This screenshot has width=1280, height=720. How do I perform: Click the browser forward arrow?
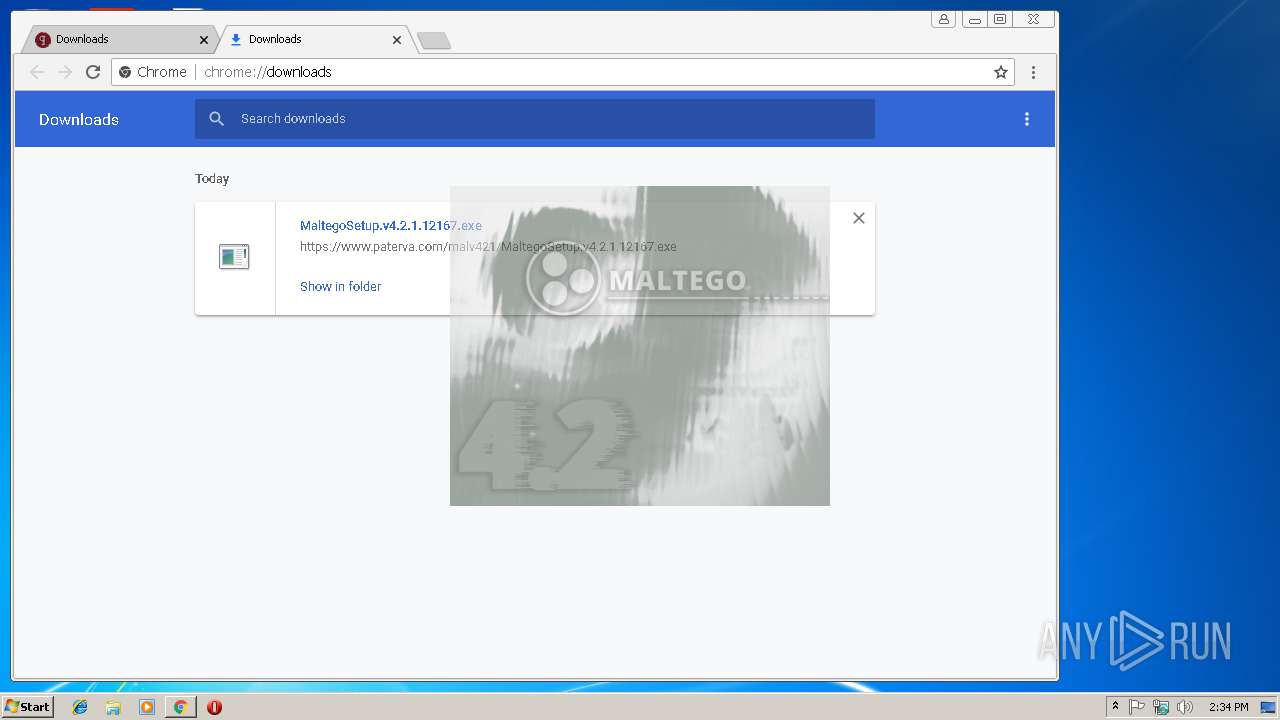65,72
